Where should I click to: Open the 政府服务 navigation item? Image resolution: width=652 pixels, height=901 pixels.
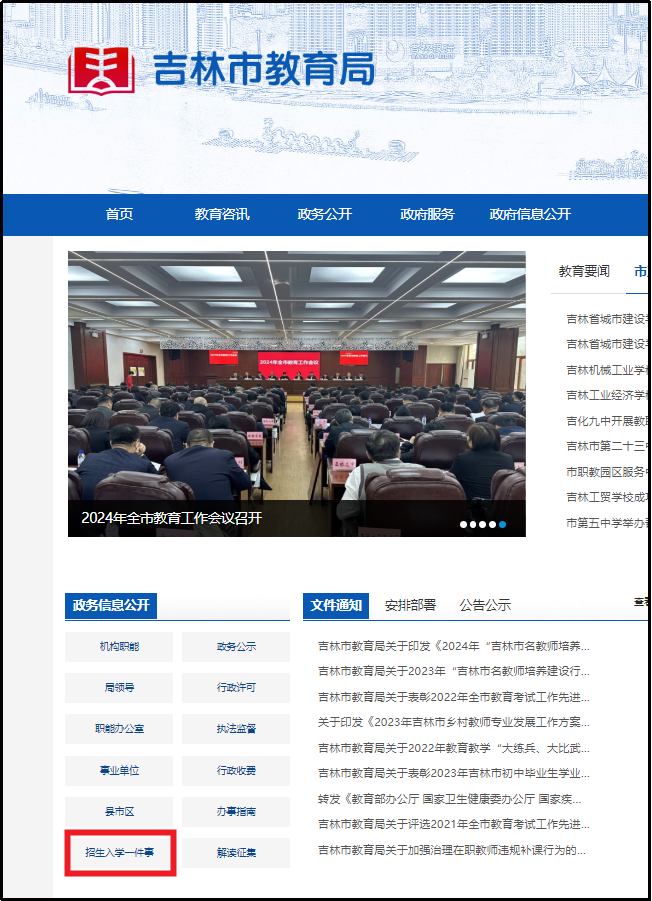[427, 214]
